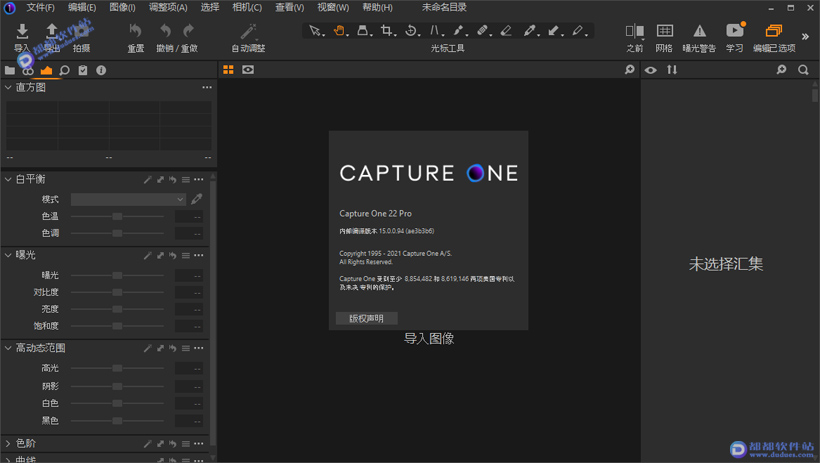Open the 调整项(A) menu
This screenshot has height=463, width=820.
point(168,7)
